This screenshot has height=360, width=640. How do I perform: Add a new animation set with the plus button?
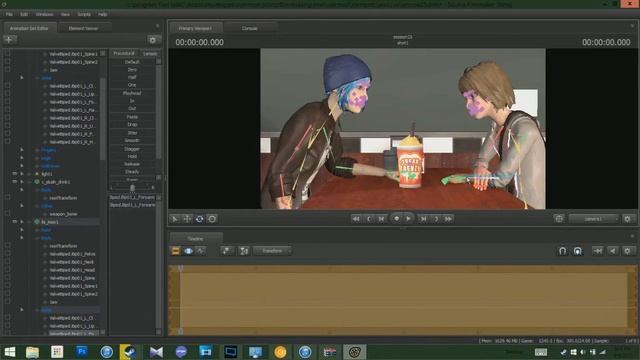pos(9,40)
